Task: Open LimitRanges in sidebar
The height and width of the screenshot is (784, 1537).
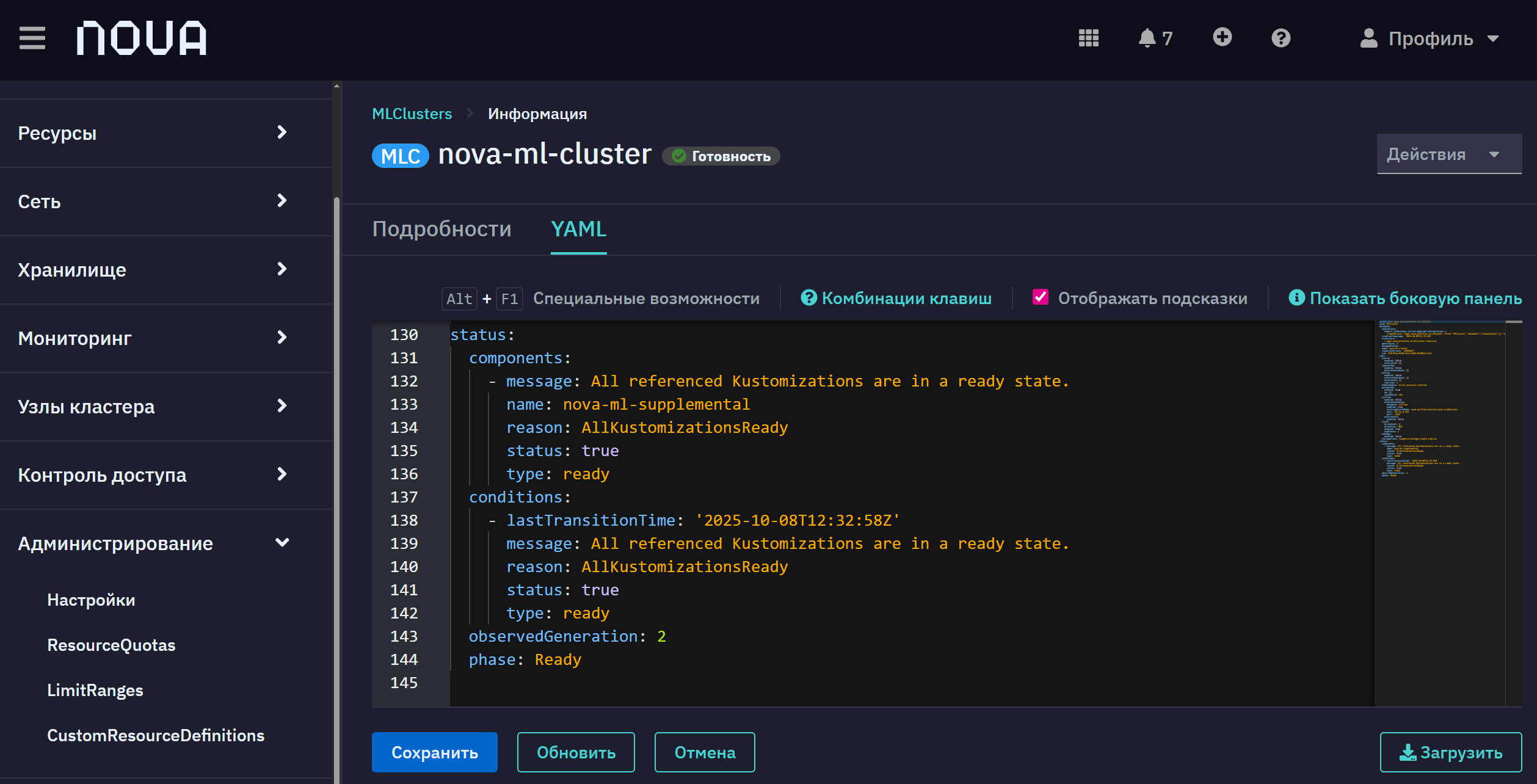Action: click(x=95, y=690)
